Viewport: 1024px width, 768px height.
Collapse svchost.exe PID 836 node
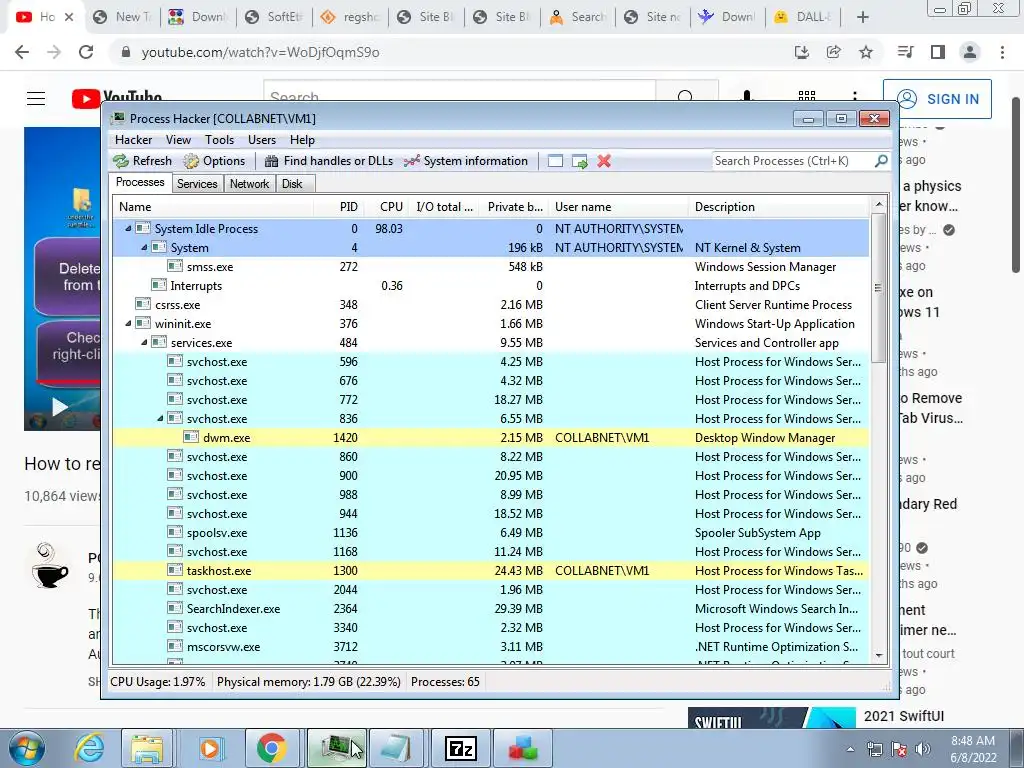[x=160, y=419]
